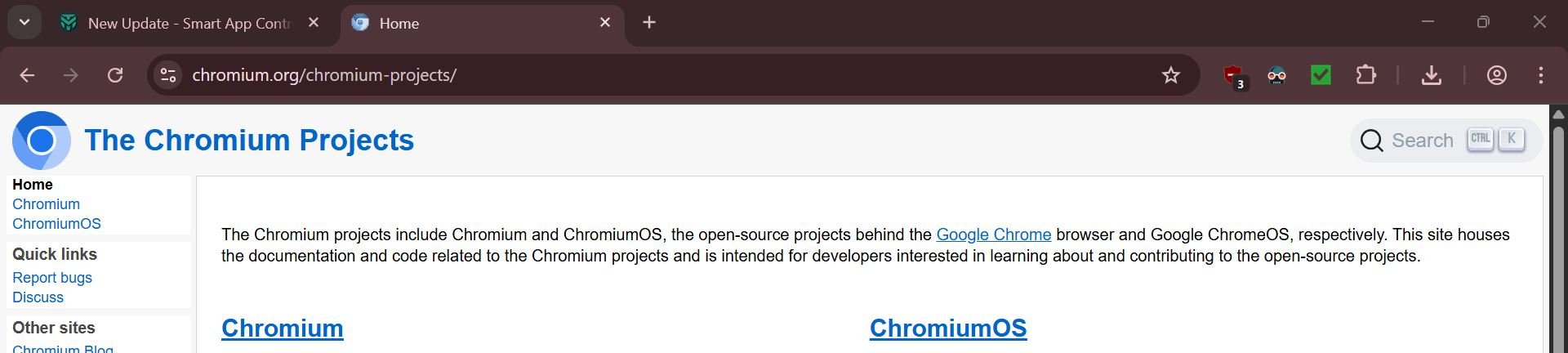
Task: Open Chrome's three-dot menu
Action: tap(1541, 75)
